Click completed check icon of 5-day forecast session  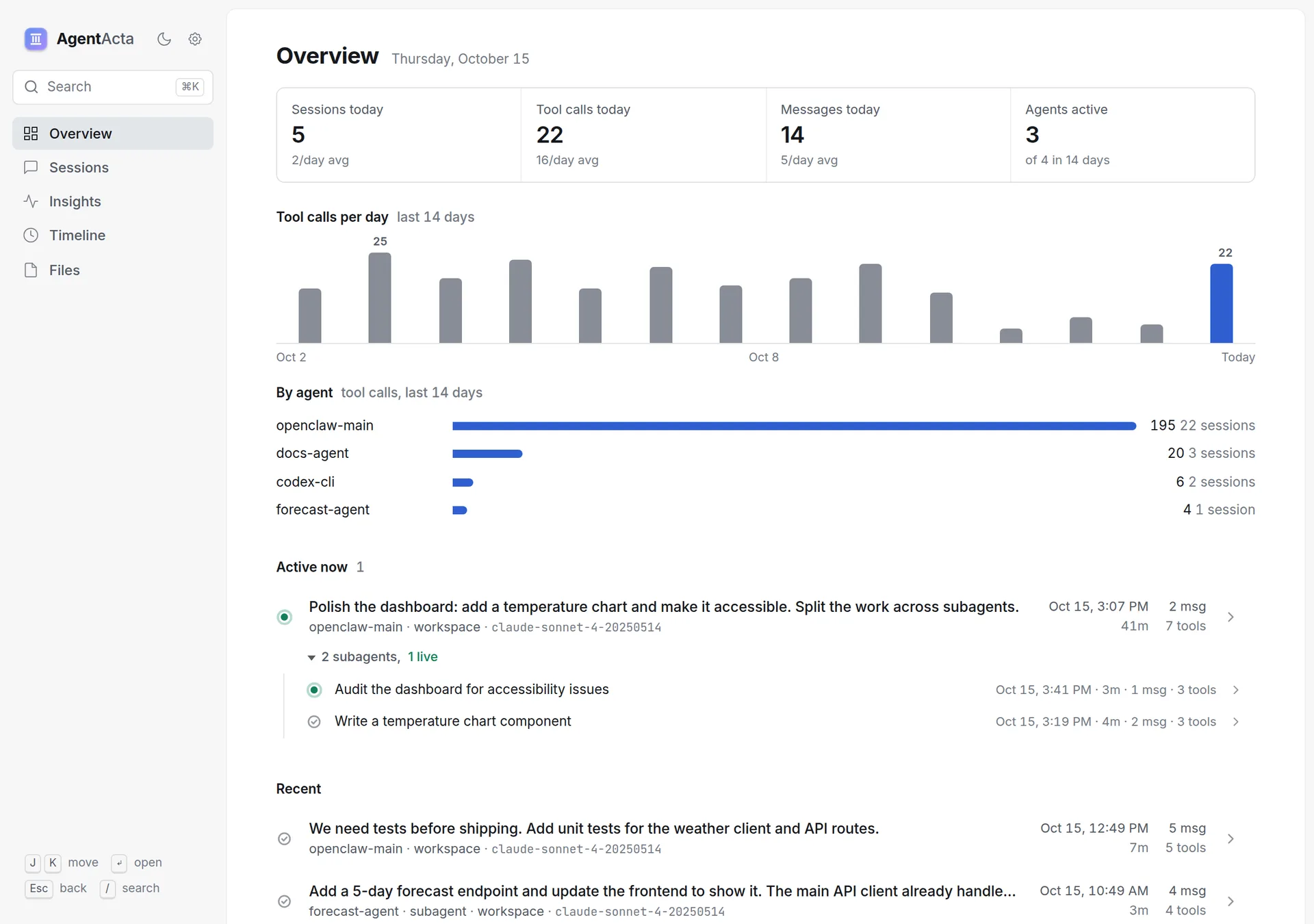click(285, 901)
